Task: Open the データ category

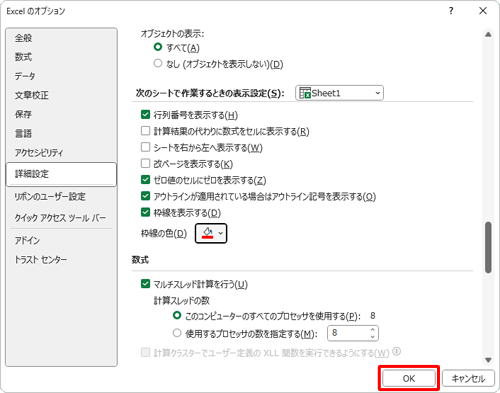Action: (x=61, y=76)
